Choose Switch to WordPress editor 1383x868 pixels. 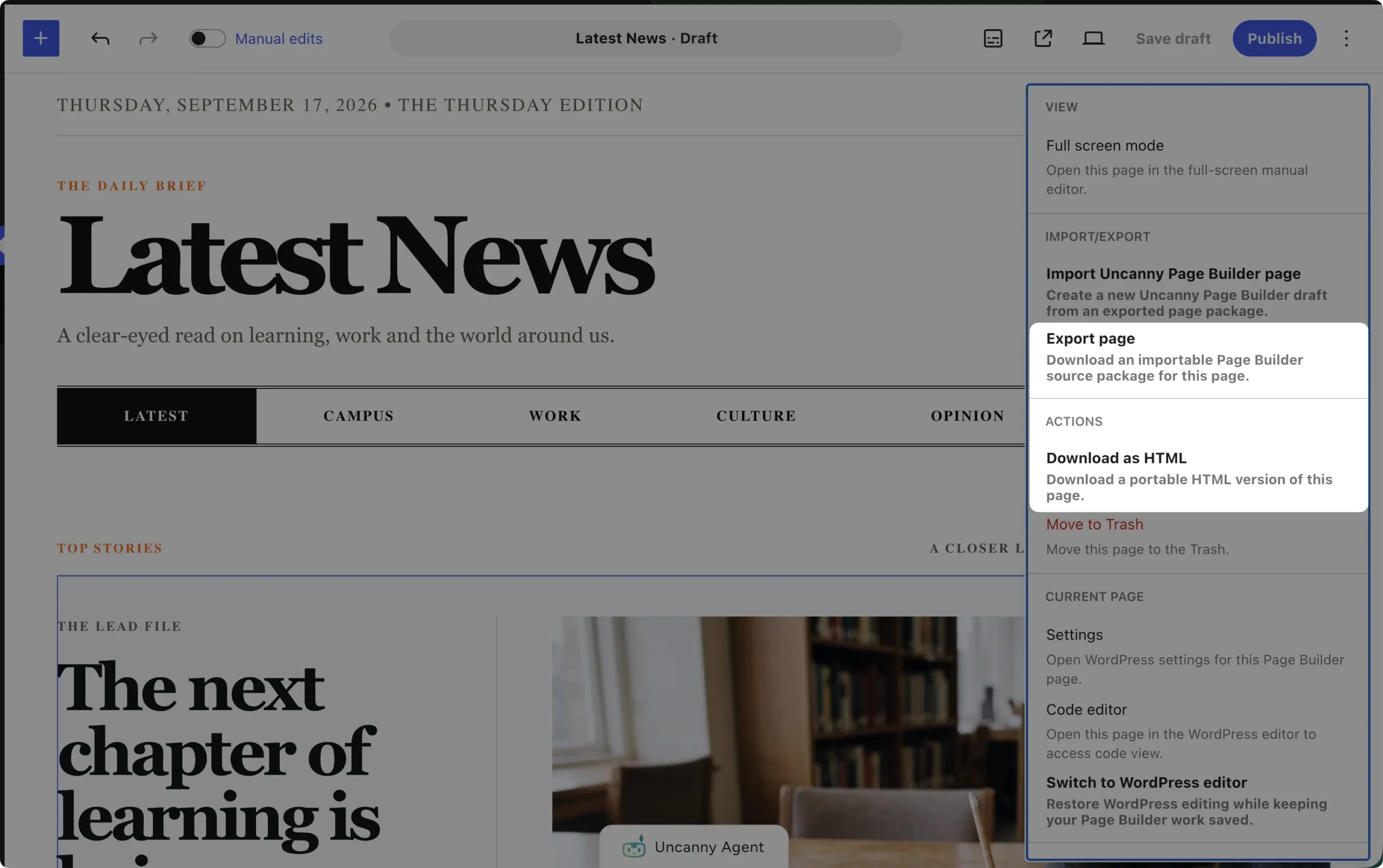pos(1198,800)
